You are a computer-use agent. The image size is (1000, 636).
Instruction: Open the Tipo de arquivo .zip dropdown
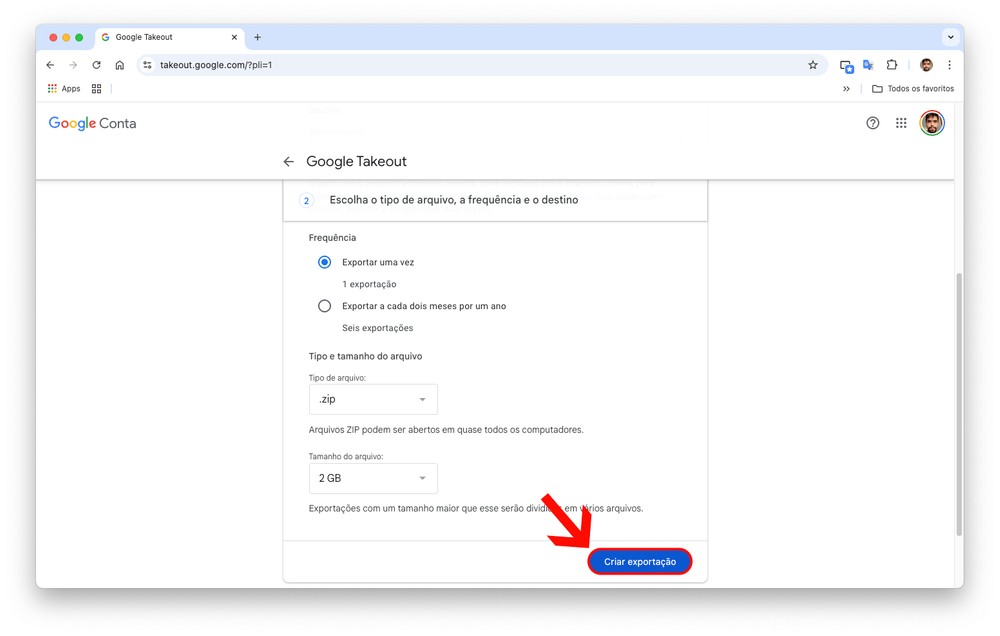pyautogui.click(x=373, y=399)
